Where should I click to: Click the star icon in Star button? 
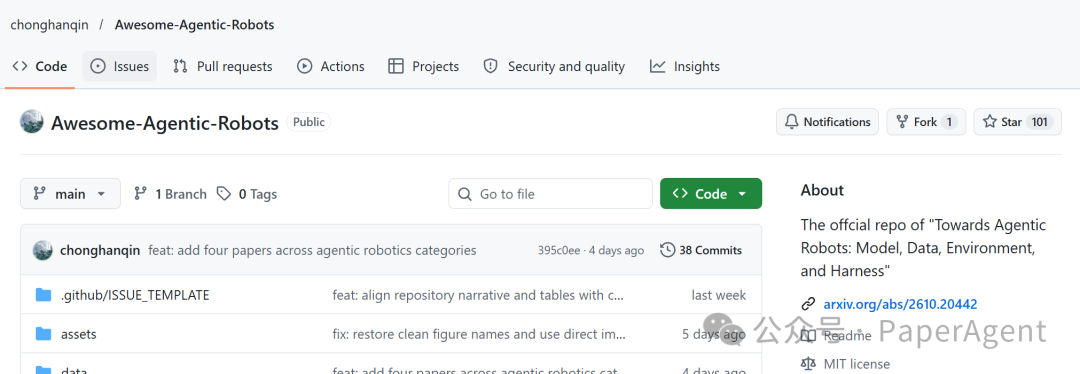coord(990,122)
